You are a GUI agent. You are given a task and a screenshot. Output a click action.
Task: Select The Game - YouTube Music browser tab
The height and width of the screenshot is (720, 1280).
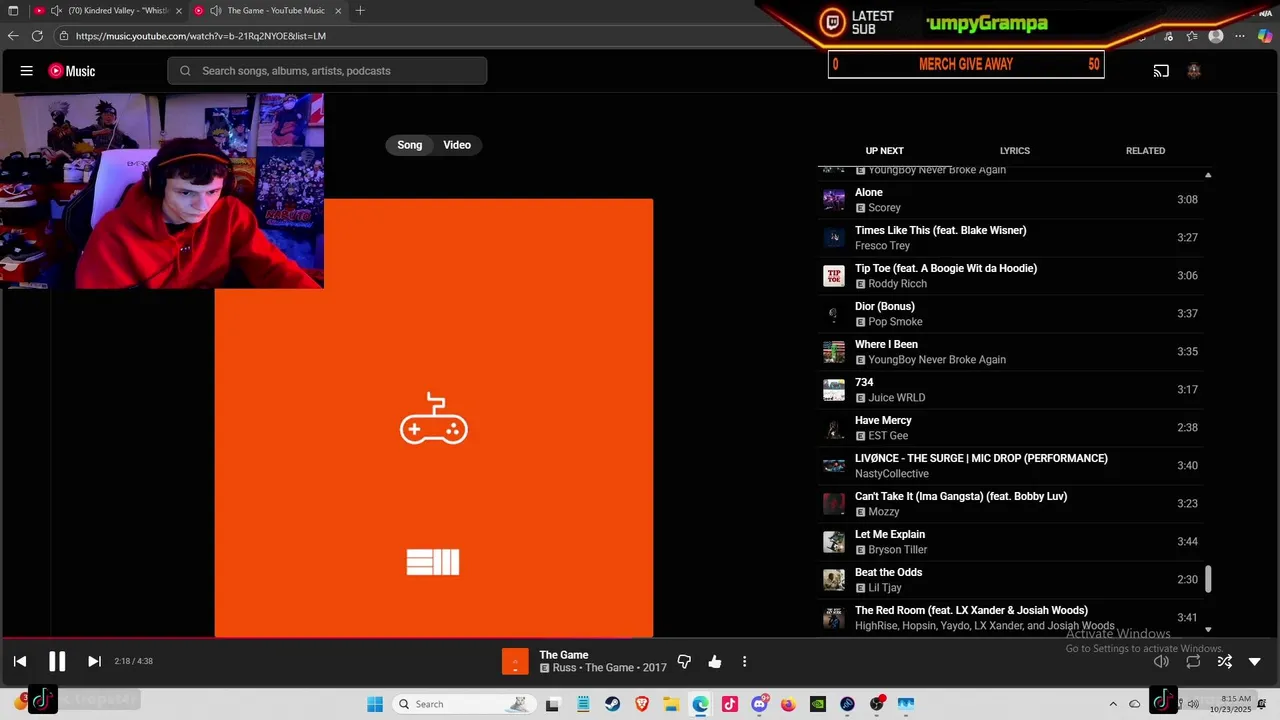click(x=268, y=10)
